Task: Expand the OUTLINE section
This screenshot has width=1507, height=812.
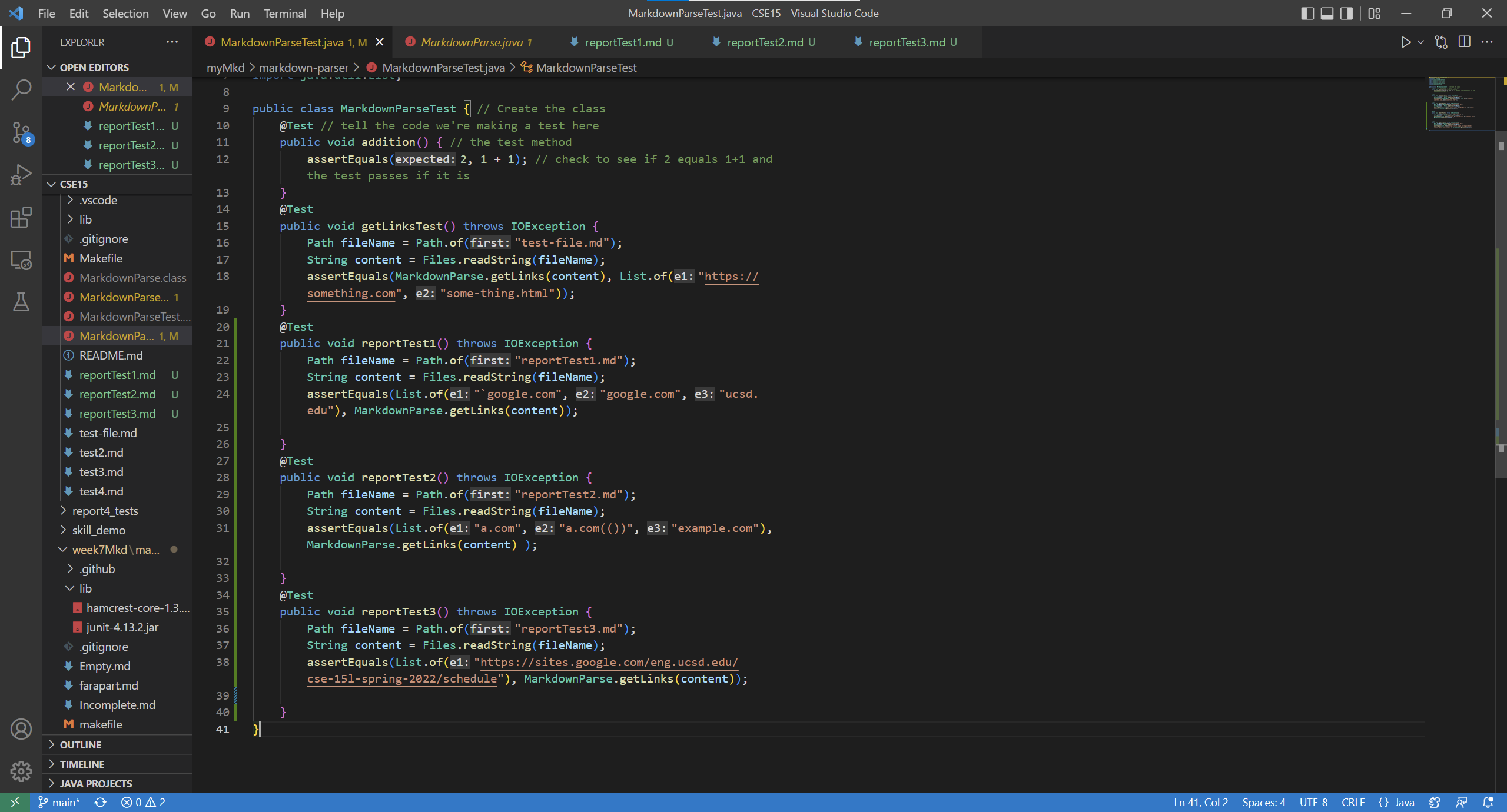Action: pyautogui.click(x=81, y=744)
